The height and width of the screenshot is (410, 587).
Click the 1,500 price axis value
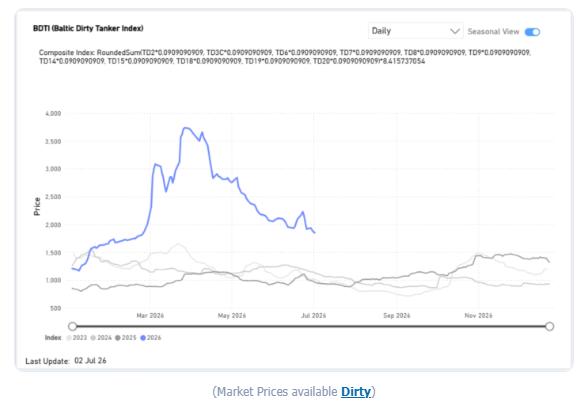point(53,253)
